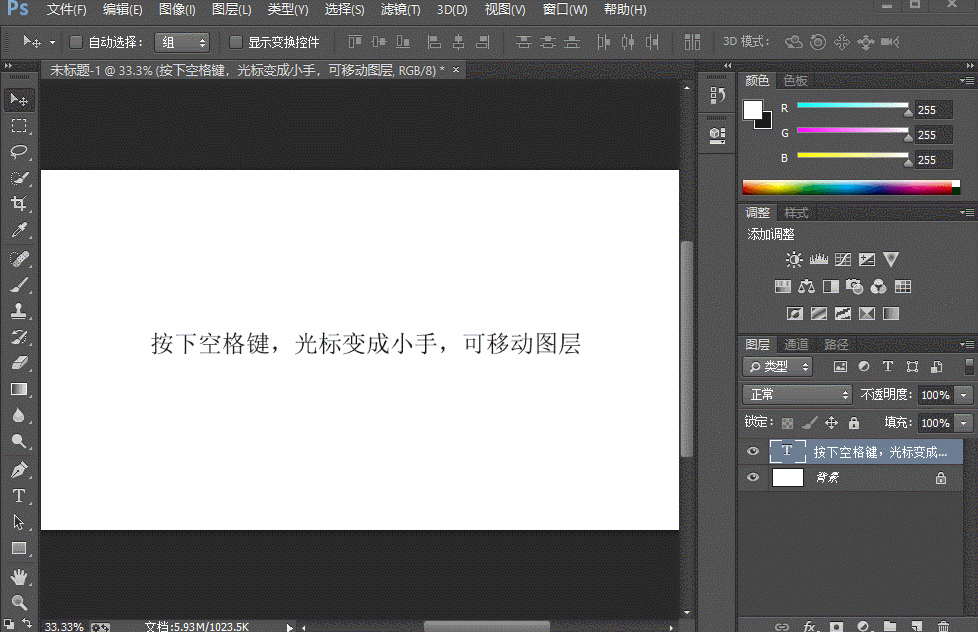Open the 滤镜 menu
The image size is (978, 632).
(x=399, y=10)
